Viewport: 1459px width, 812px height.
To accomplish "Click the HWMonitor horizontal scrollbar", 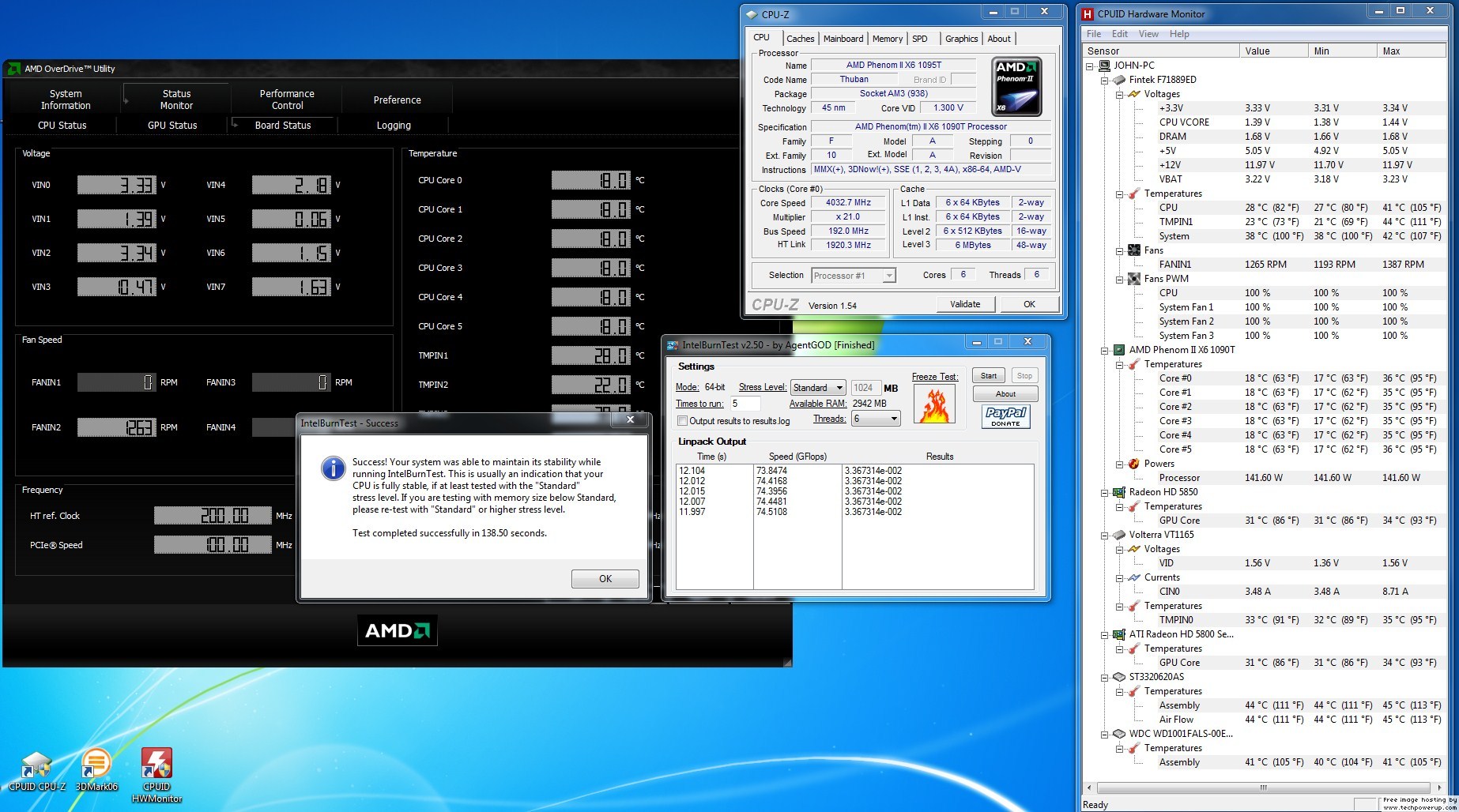I will click(1263, 788).
